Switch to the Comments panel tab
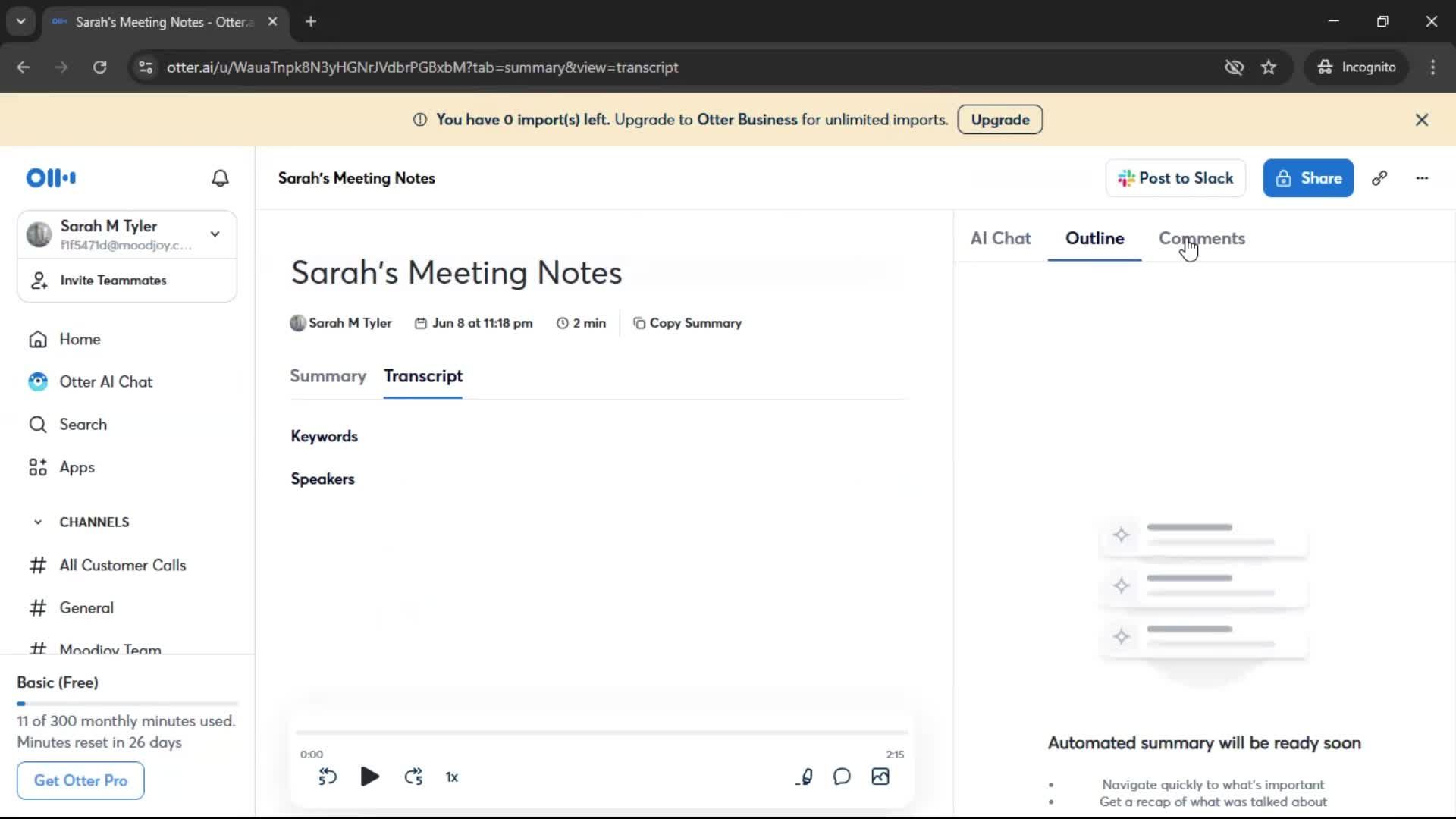Viewport: 1456px width, 819px height. [1201, 238]
